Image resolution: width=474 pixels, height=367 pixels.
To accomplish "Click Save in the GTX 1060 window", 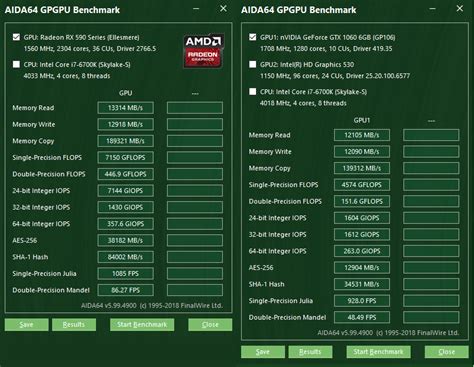I will click(263, 352).
